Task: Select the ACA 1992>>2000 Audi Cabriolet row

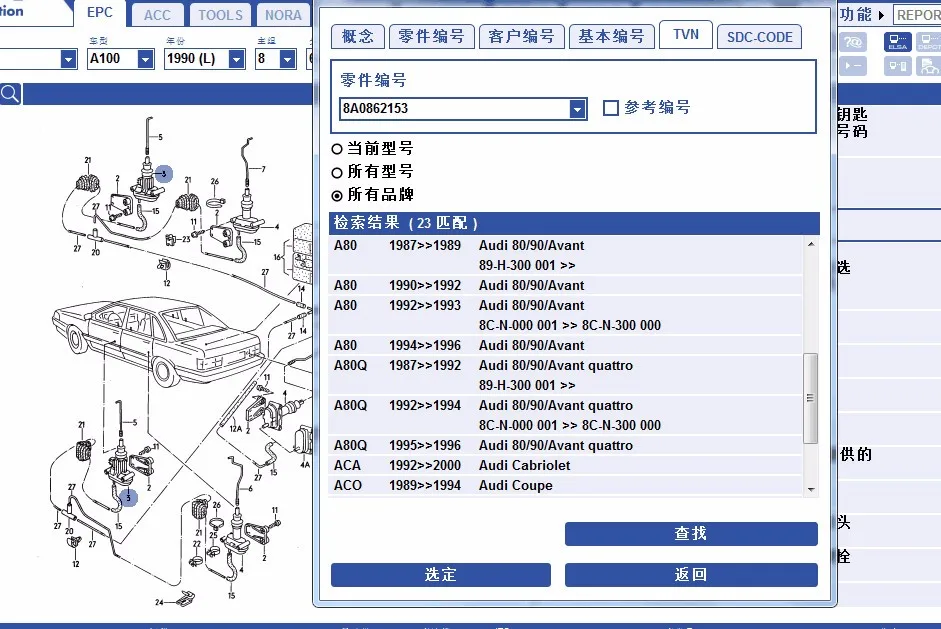Action: [x=565, y=466]
